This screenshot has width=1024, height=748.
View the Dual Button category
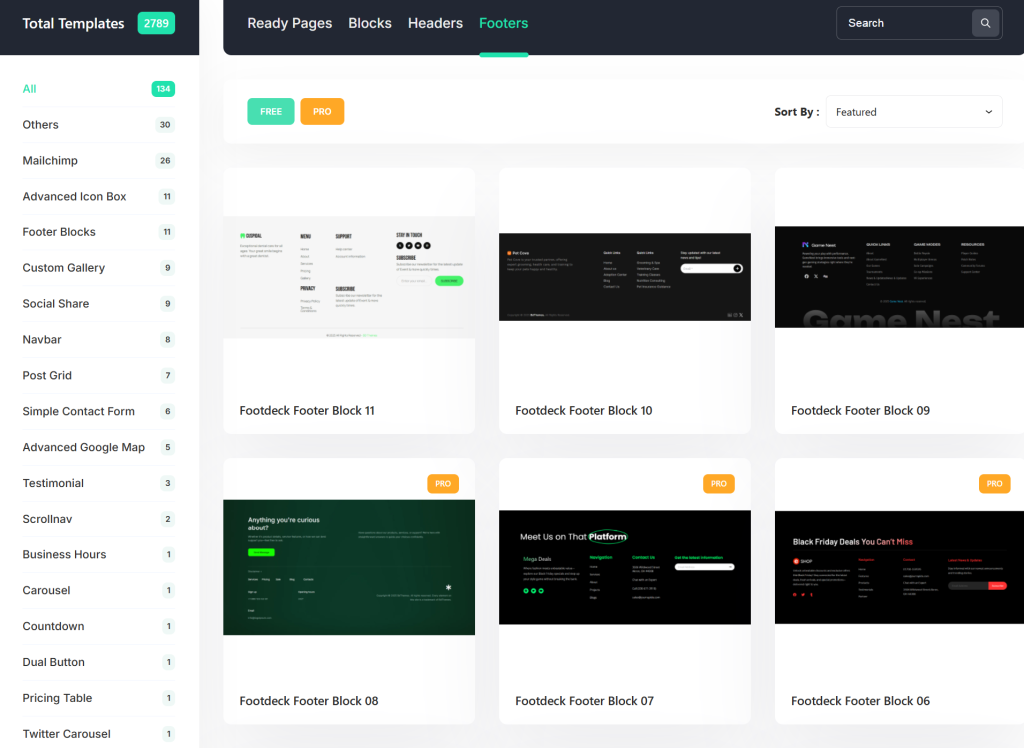(x=98, y=662)
